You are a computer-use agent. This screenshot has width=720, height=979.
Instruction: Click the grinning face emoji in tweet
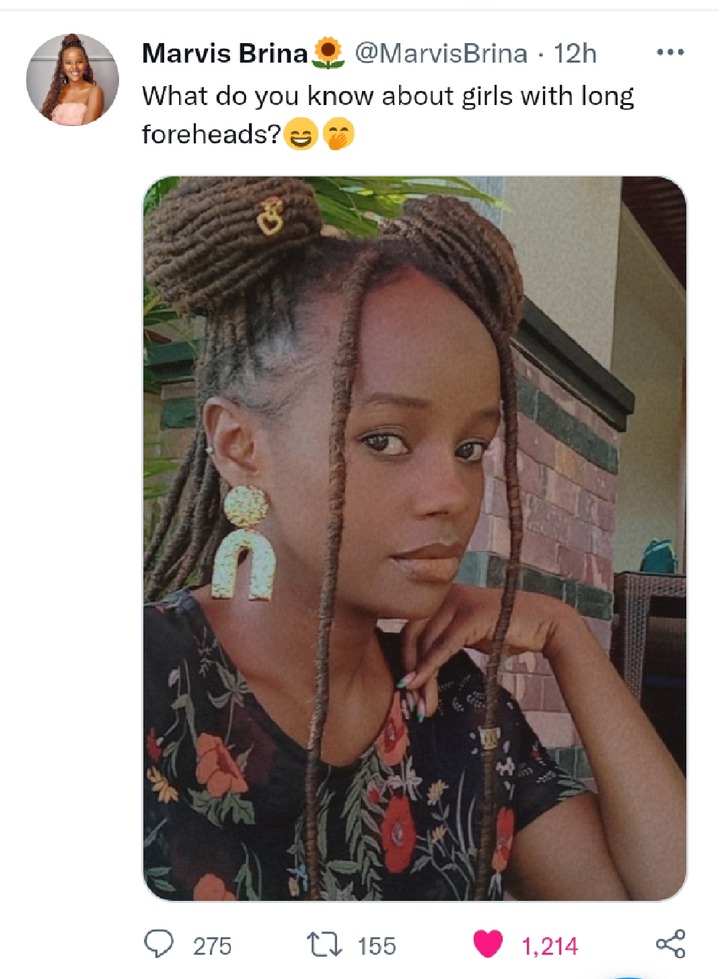[301, 135]
